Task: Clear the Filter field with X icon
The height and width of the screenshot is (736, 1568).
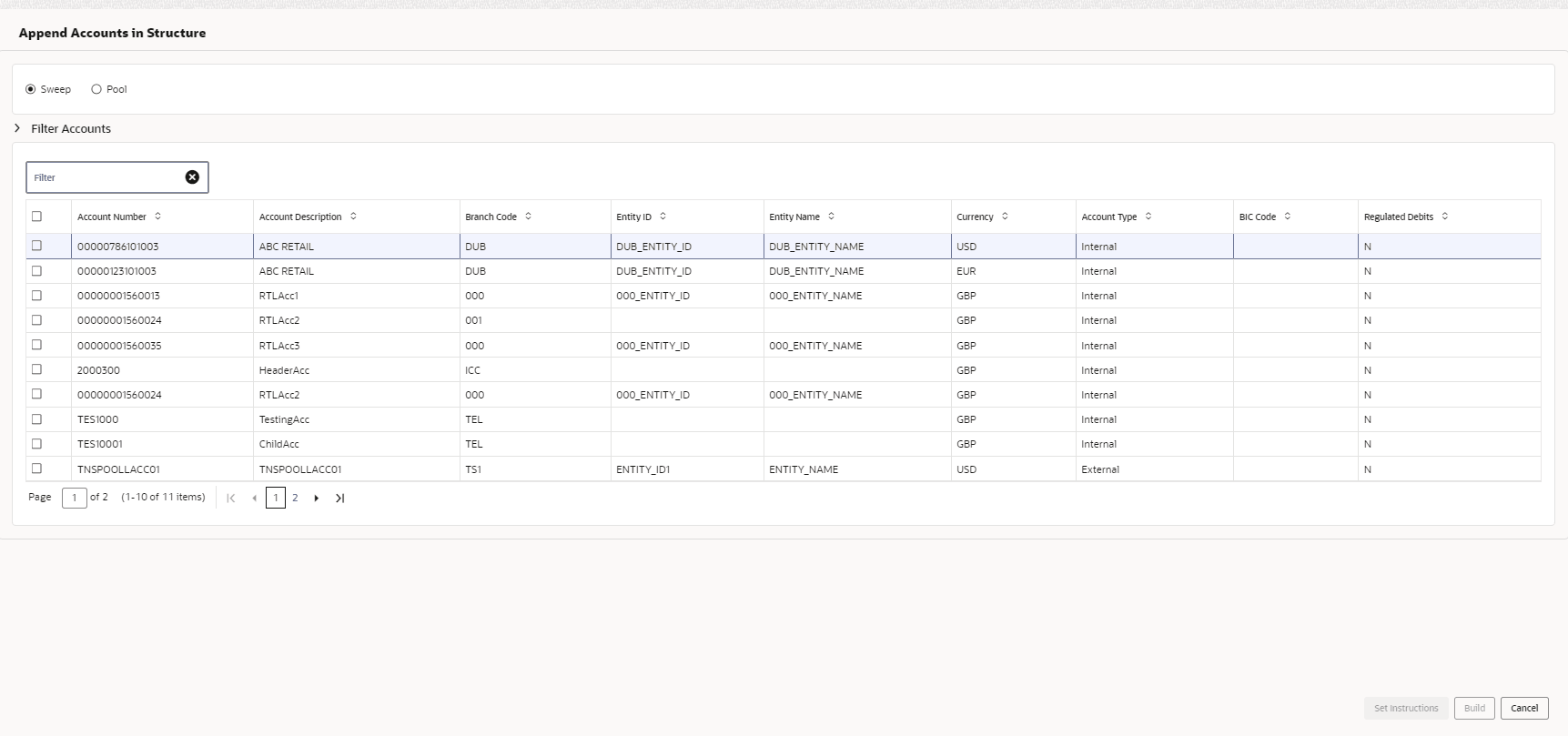Action: (x=192, y=177)
